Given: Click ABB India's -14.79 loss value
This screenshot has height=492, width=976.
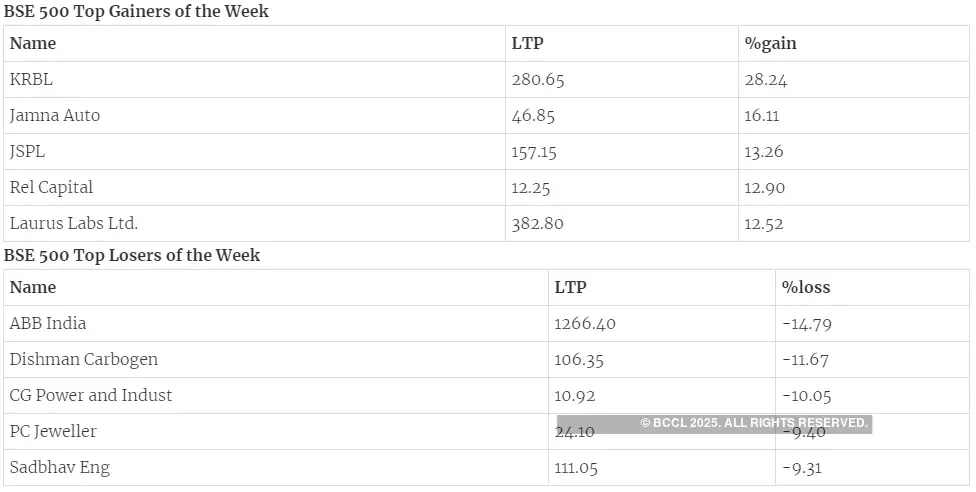Looking at the screenshot, I should (807, 324).
